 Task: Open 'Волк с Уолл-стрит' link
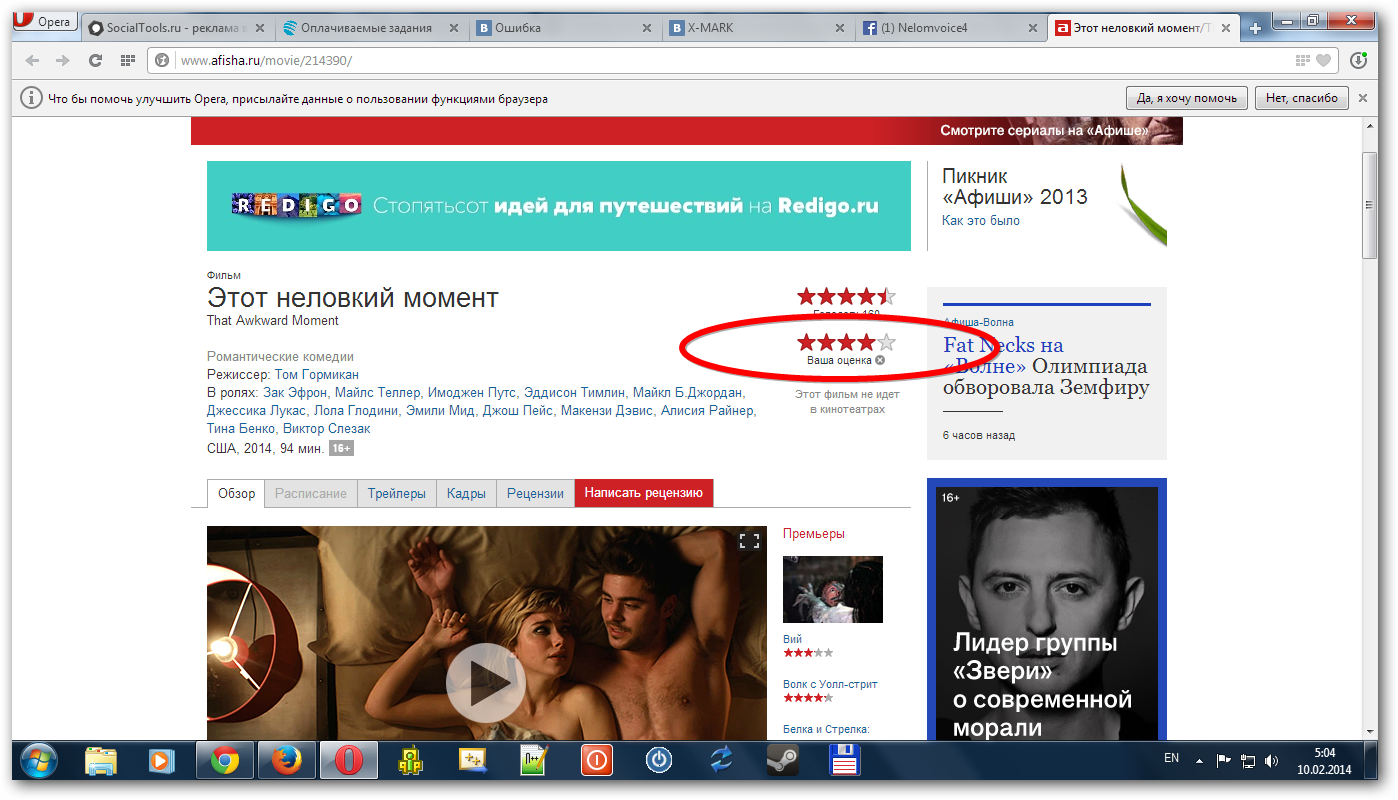[830, 684]
